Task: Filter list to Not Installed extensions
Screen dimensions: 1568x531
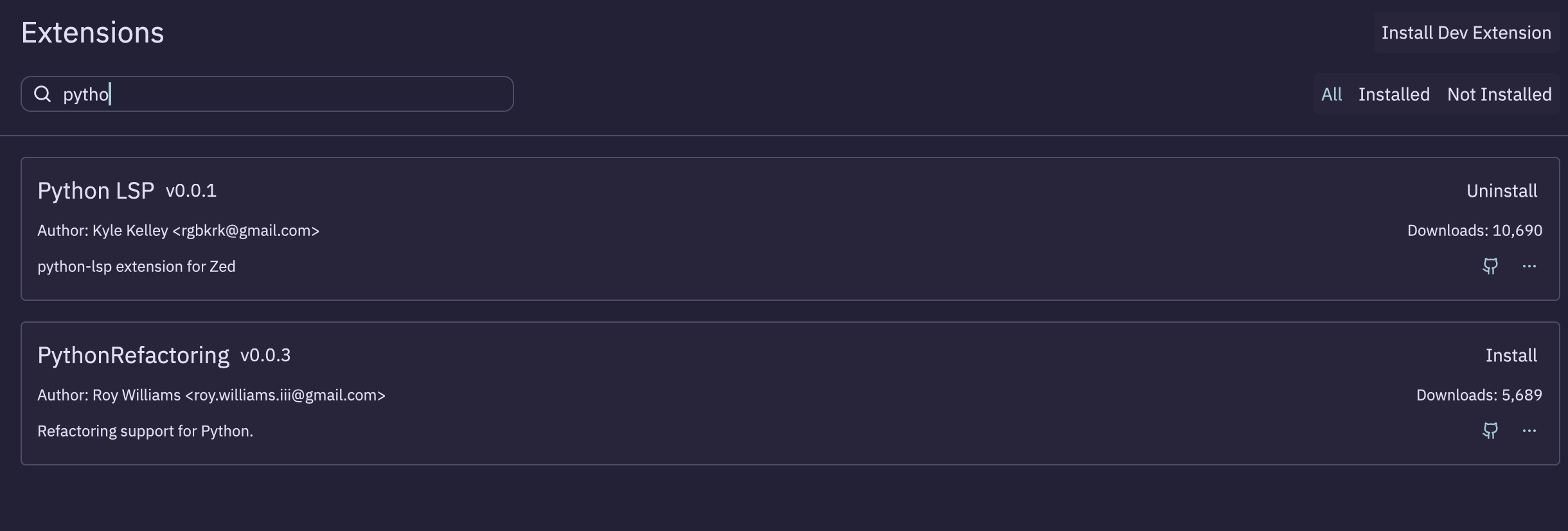Action: (x=1499, y=94)
